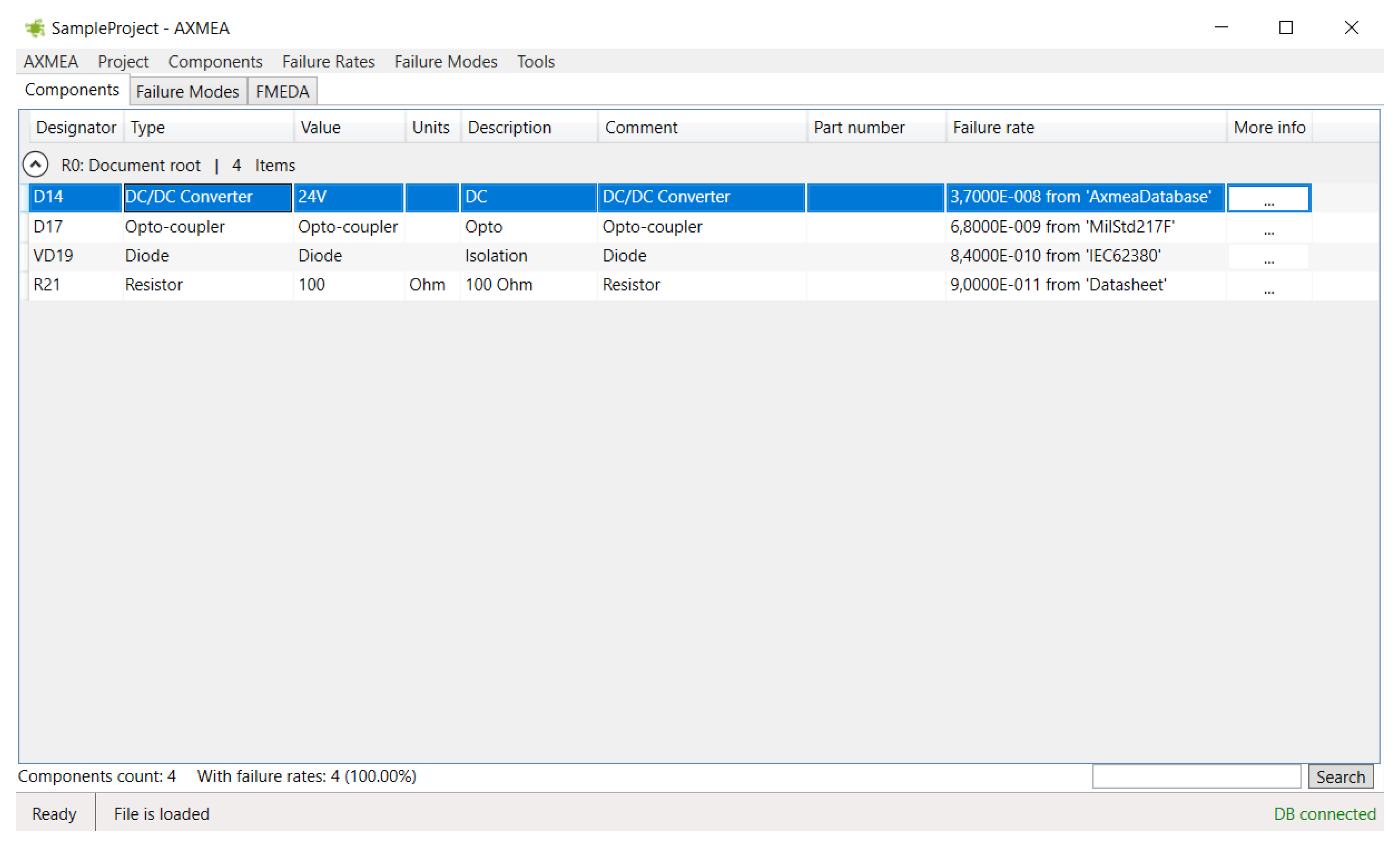Switch to the Failure Modes tab

[187, 91]
